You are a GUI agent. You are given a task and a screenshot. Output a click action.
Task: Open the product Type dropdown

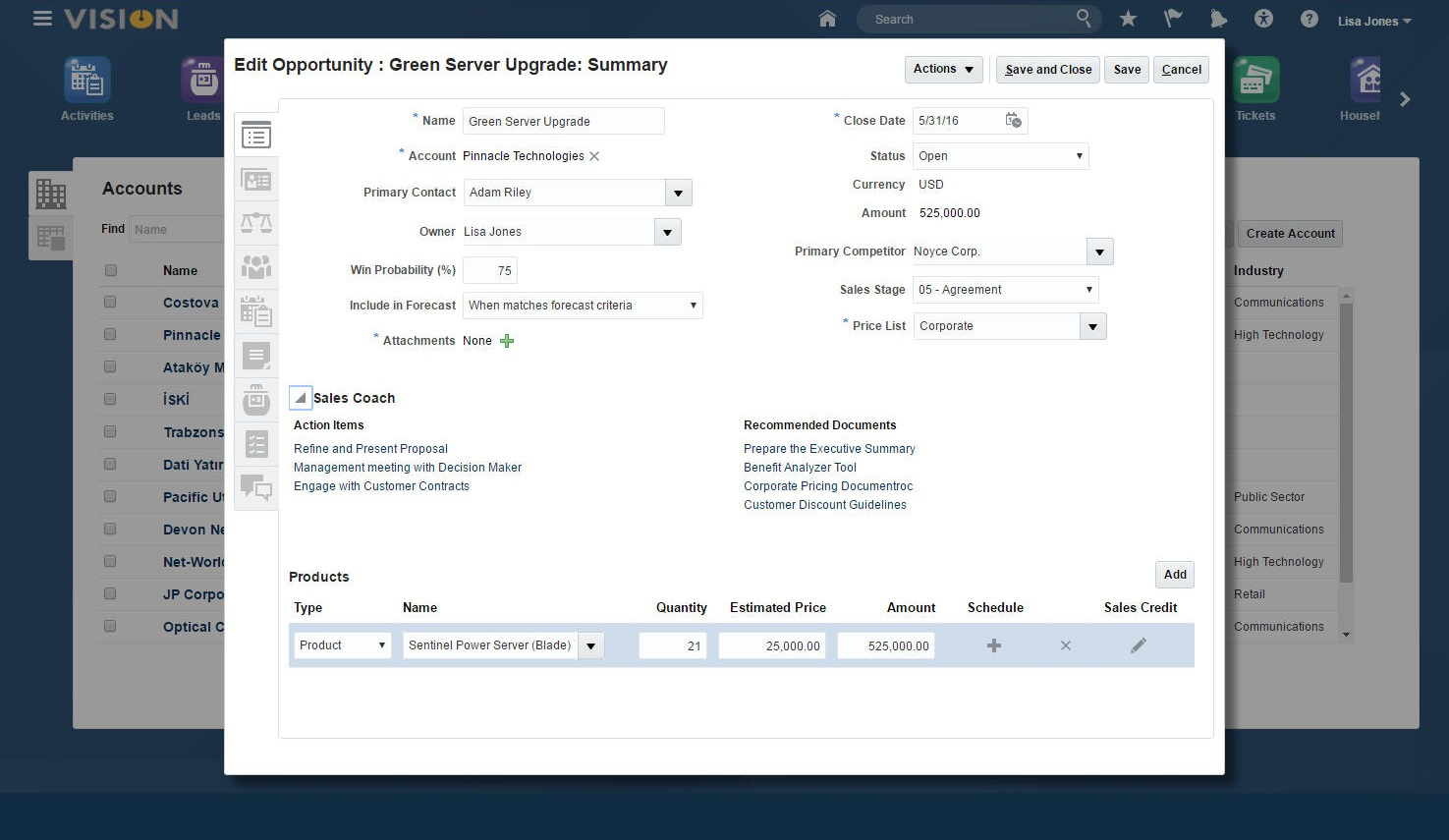pos(343,645)
